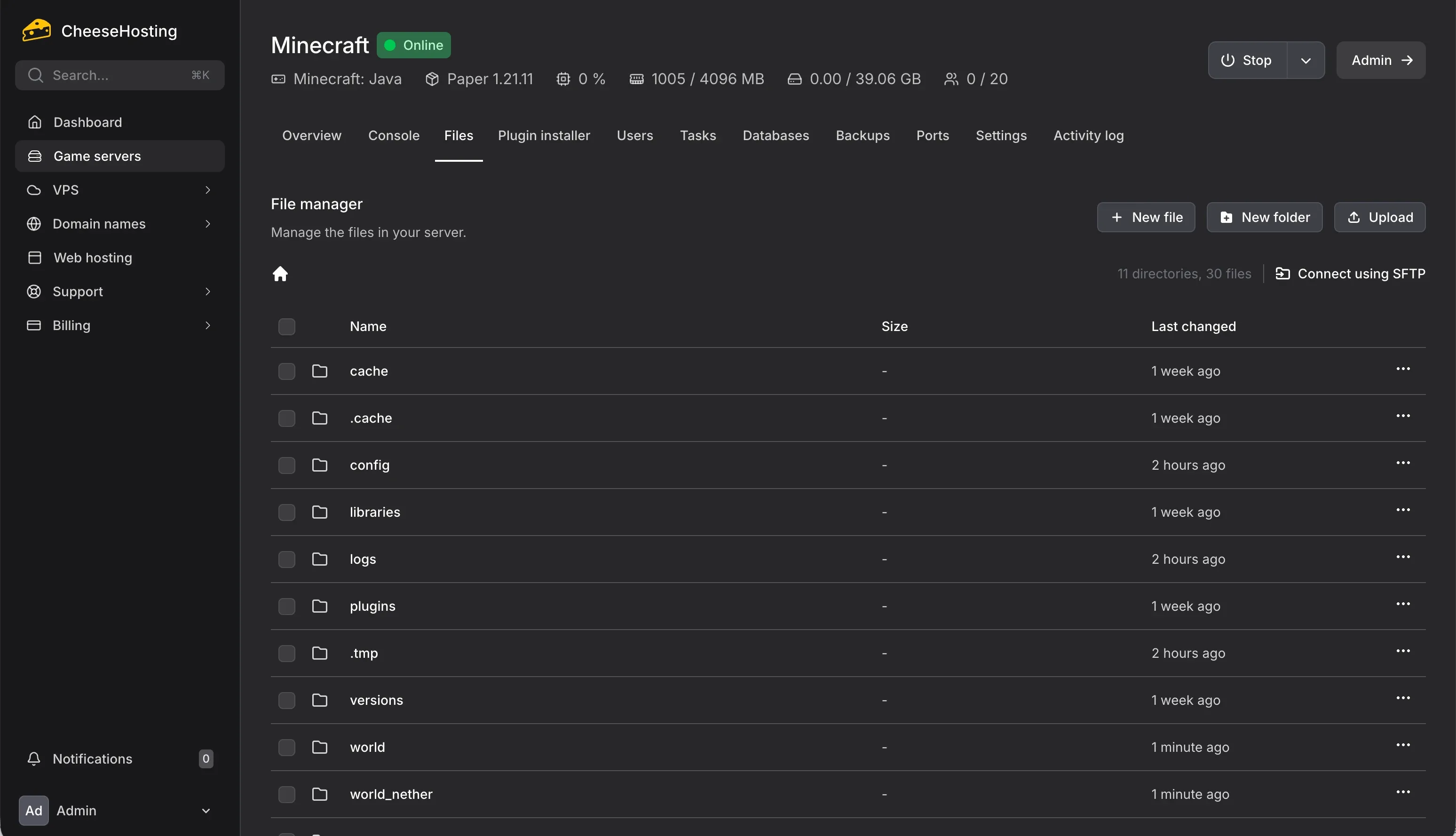This screenshot has height=836, width=1456.
Task: Expand the Admin account menu at bottom
Action: 206,811
